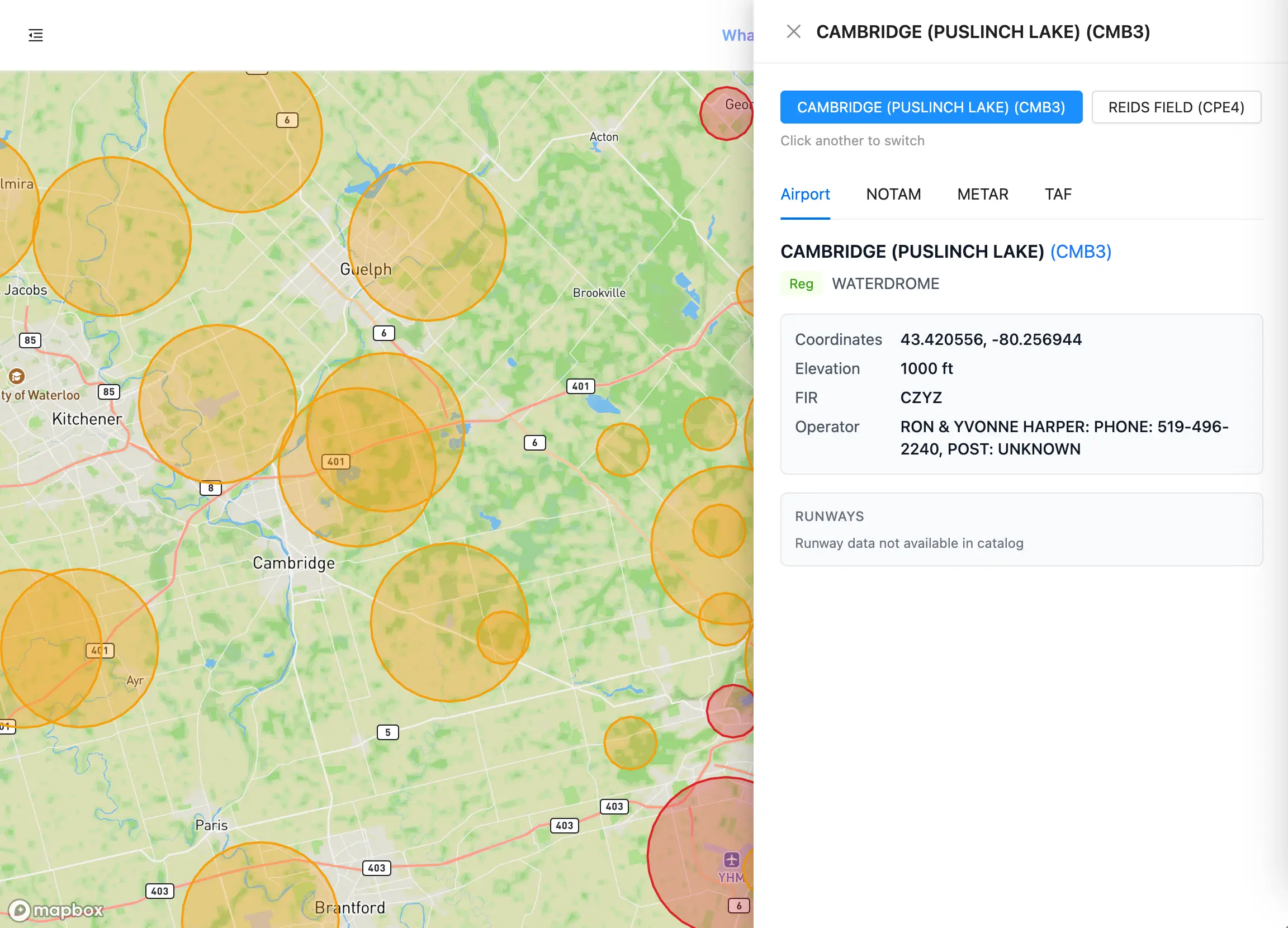Click the highway 8 shield marker

(211, 488)
